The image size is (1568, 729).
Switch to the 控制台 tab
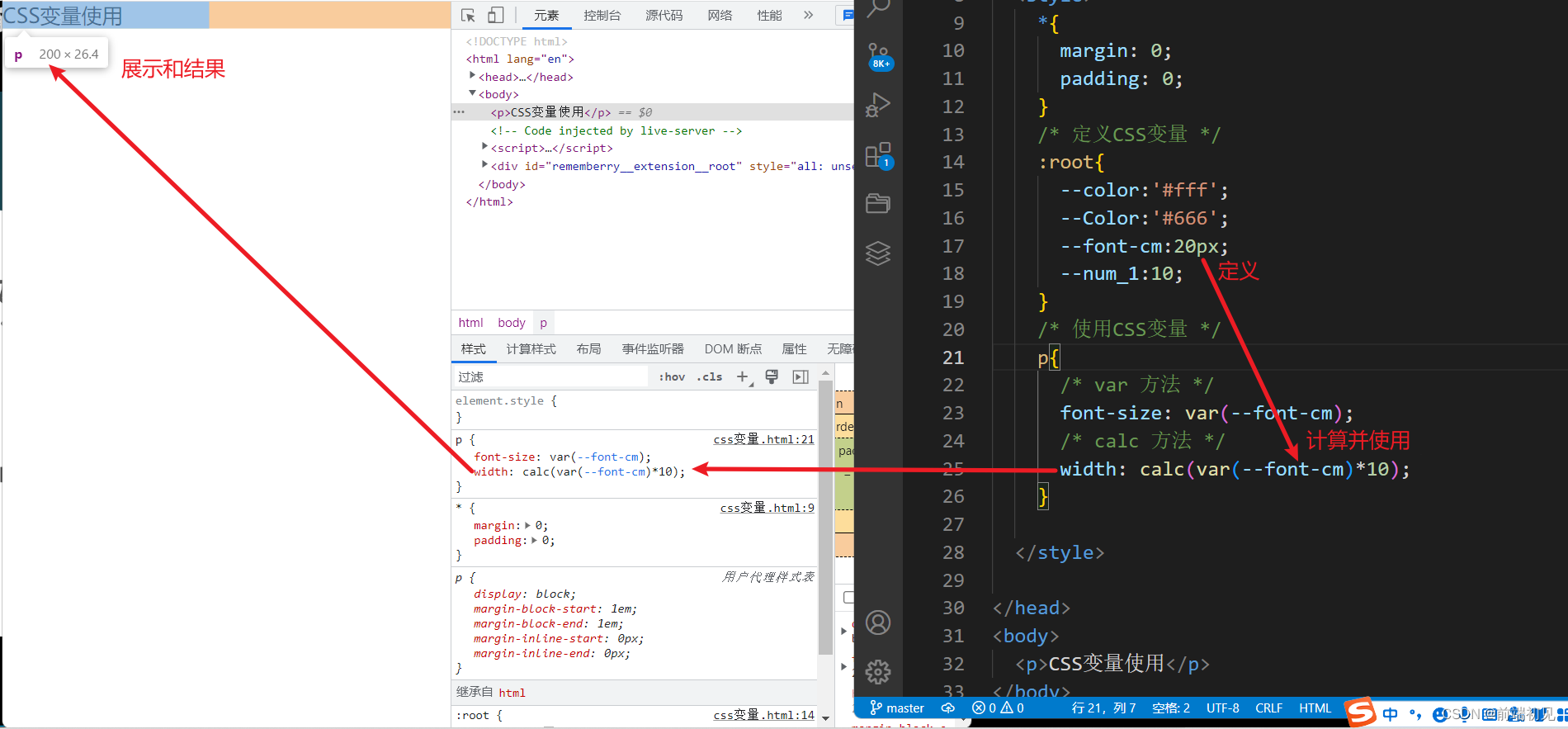click(602, 15)
